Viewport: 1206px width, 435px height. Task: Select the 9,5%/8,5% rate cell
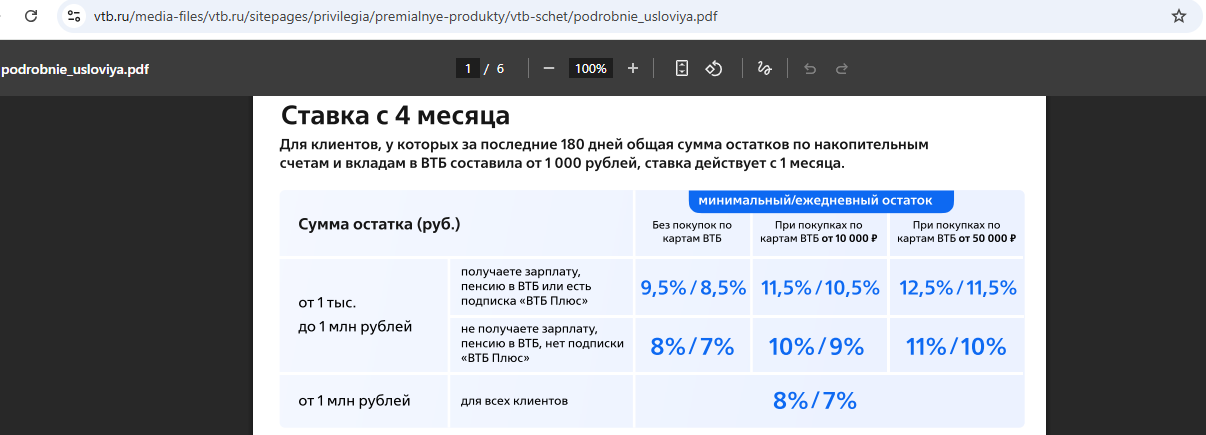pos(693,288)
